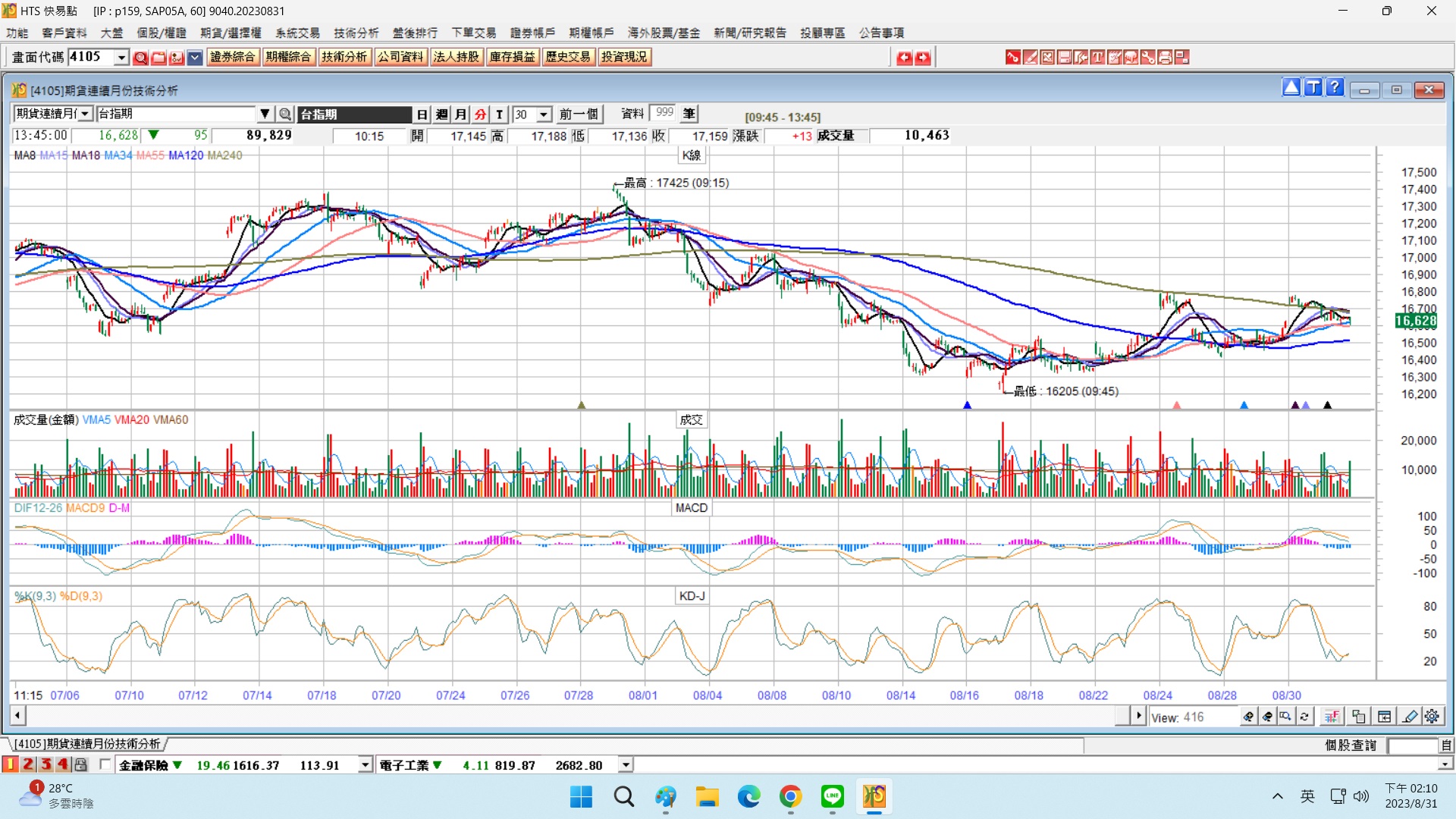Image resolution: width=1456 pixels, height=819 pixels.
Task: Switch chart to daily 日 period
Action: tap(422, 115)
